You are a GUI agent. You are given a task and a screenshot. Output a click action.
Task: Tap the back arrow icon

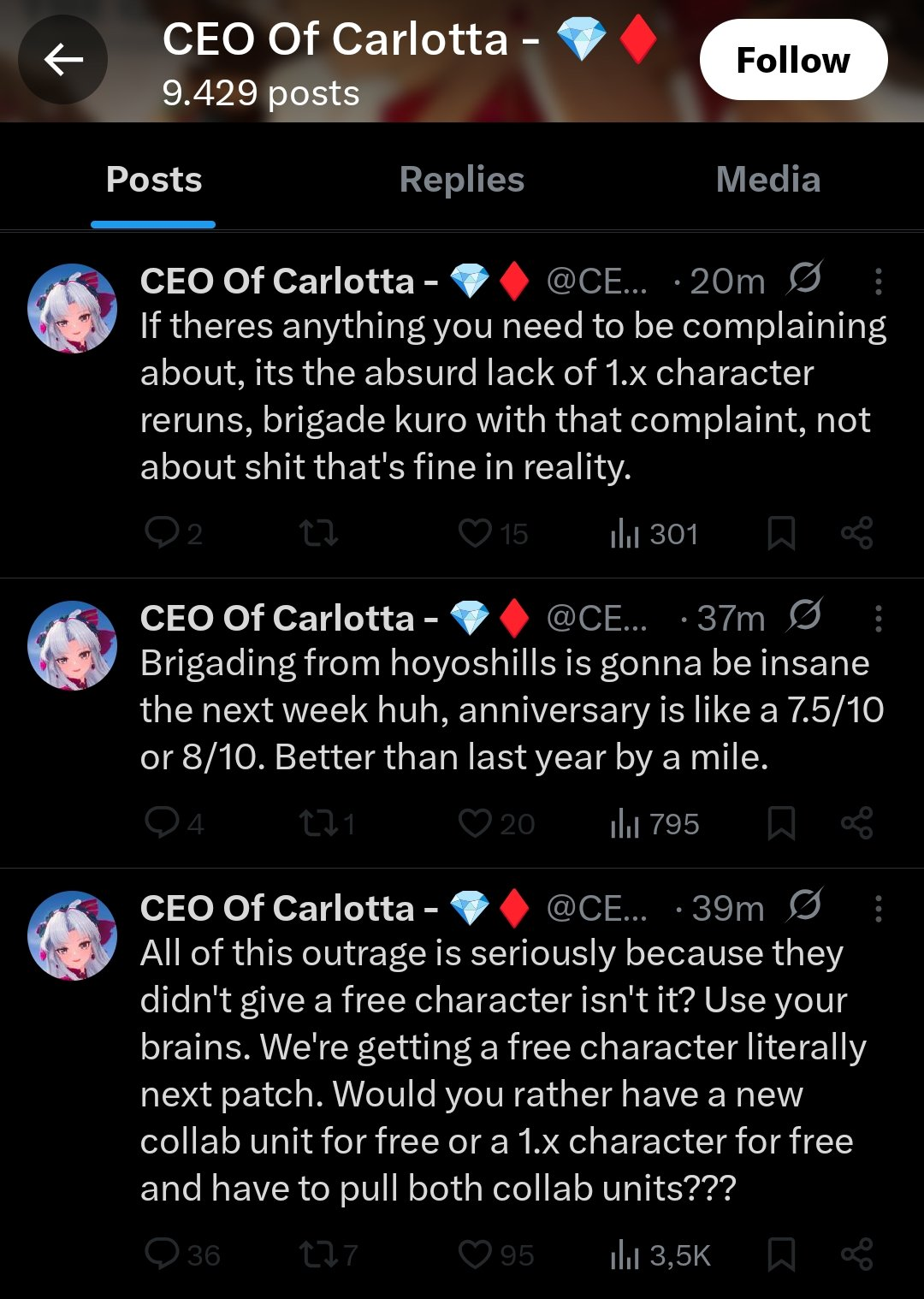coord(63,60)
